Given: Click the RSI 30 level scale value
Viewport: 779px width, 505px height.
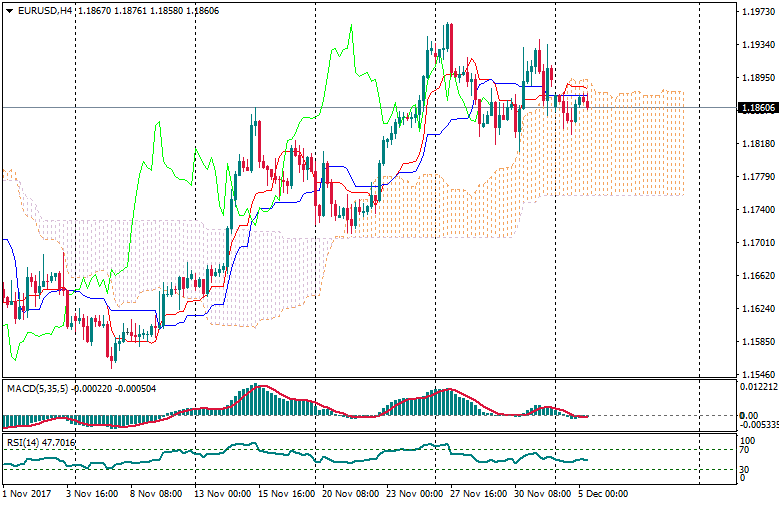Looking at the screenshot, I should pyautogui.click(x=746, y=468).
